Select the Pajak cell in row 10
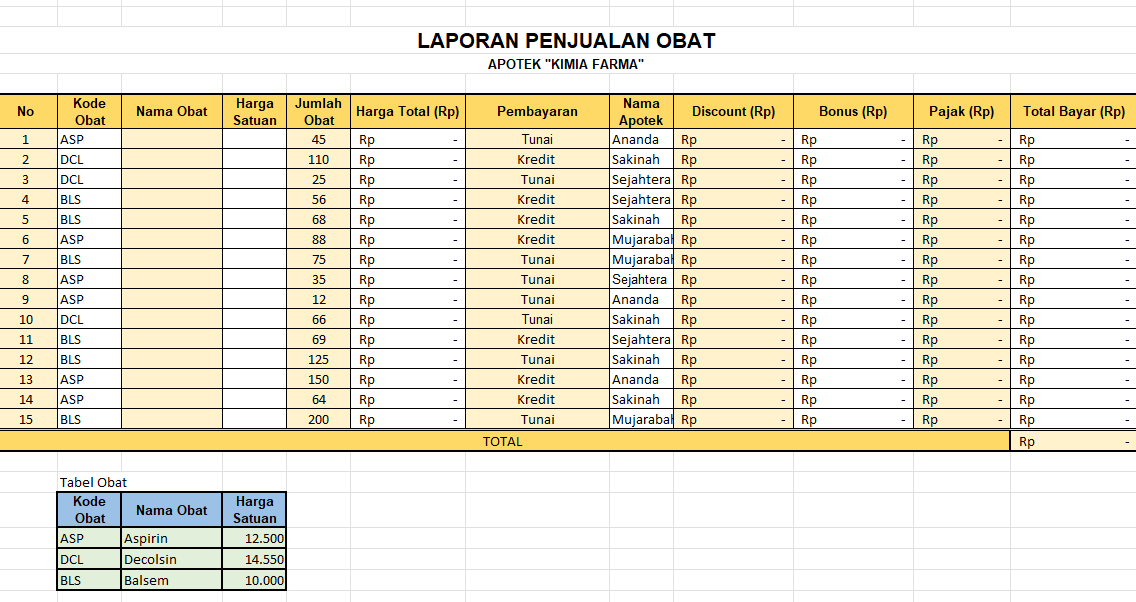The width and height of the screenshot is (1136, 602). [x=961, y=319]
